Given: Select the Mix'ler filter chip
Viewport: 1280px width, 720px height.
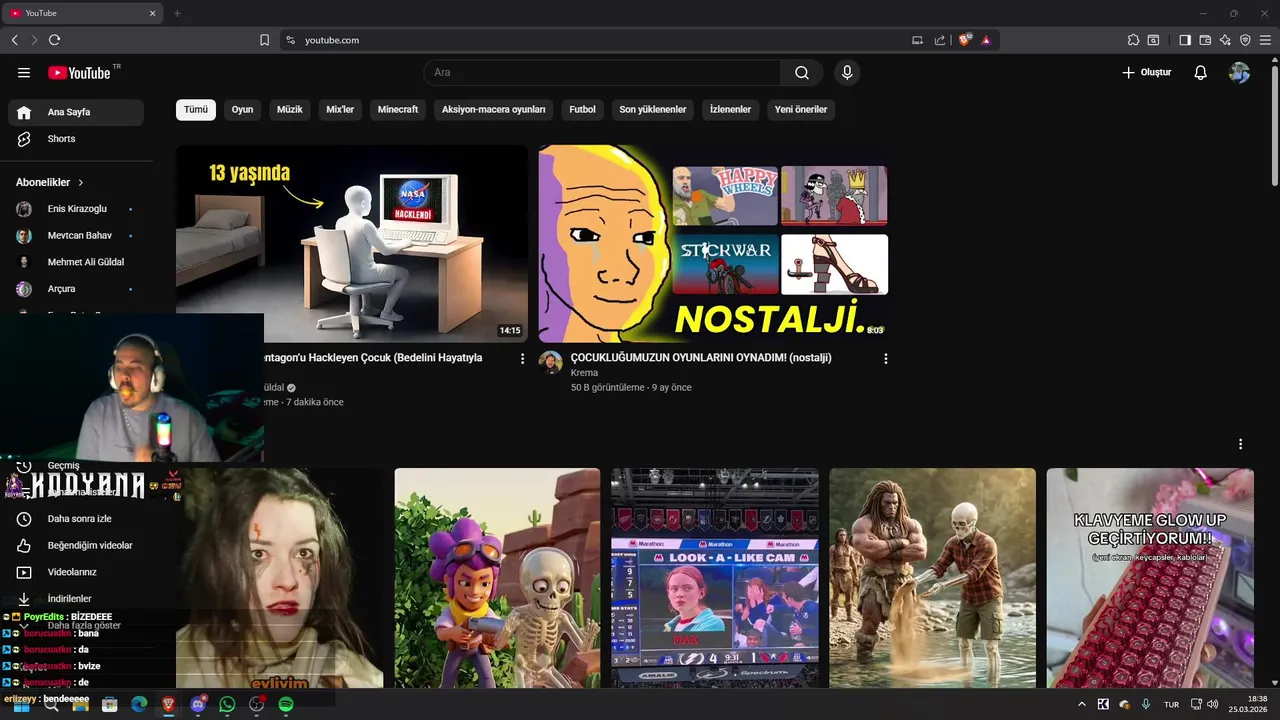Looking at the screenshot, I should pyautogui.click(x=340, y=110).
